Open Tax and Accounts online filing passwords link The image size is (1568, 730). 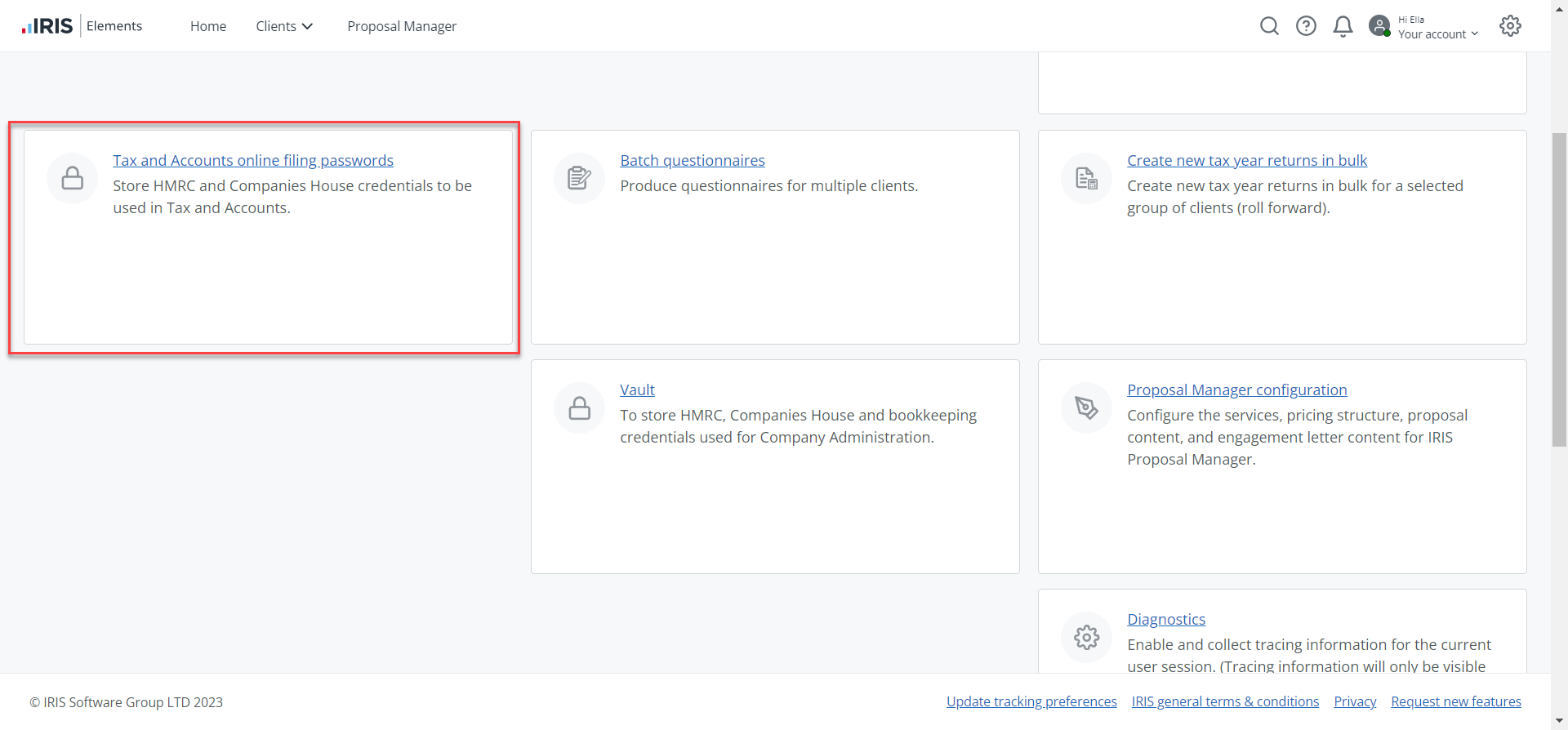click(253, 161)
